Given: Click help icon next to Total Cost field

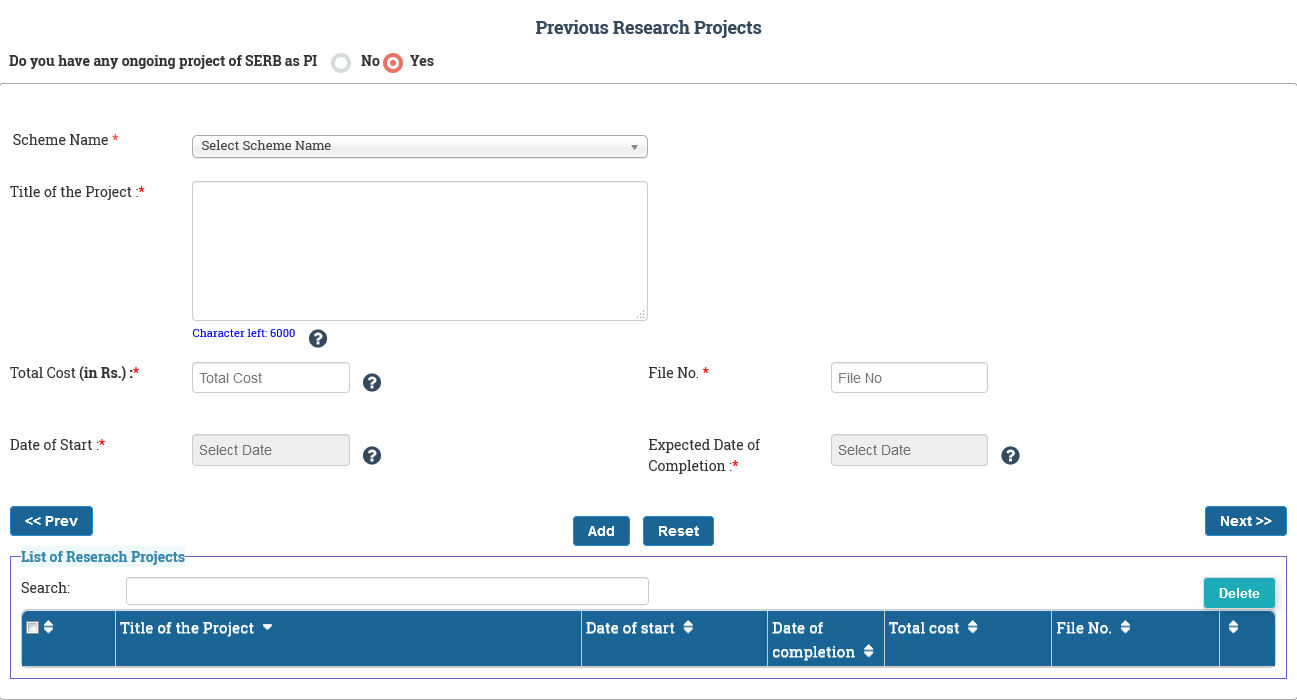Looking at the screenshot, I should [372, 382].
